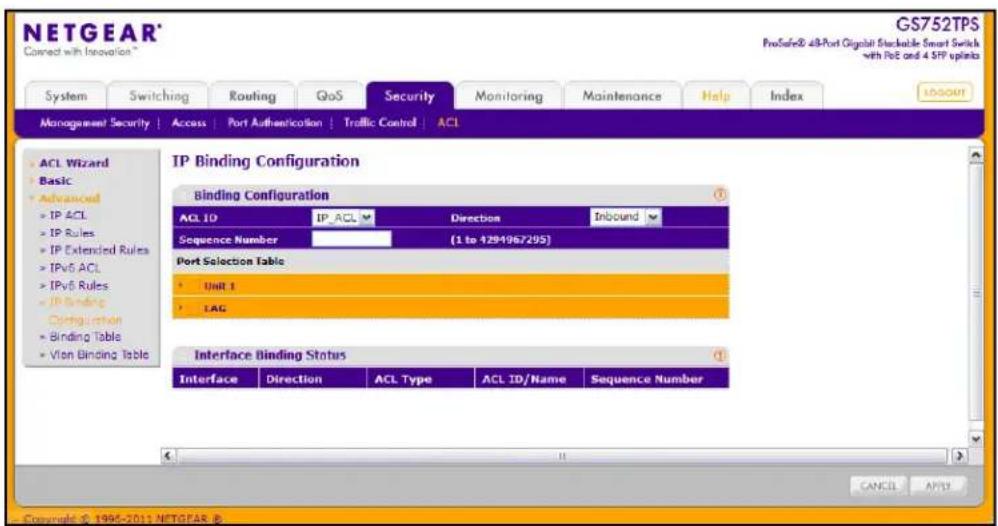Switch to the Switching tab

[159, 96]
